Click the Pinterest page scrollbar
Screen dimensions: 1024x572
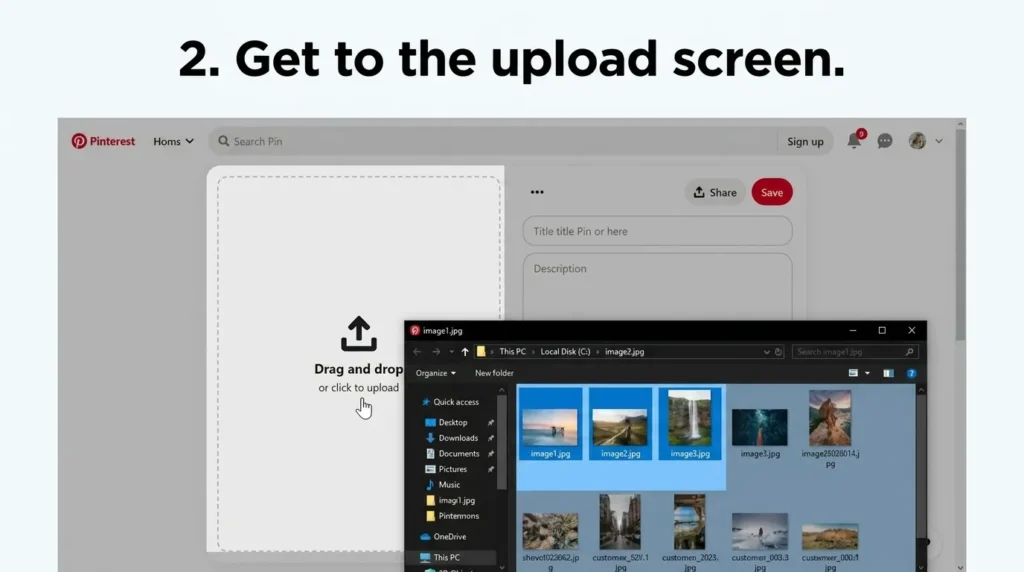pyautogui.click(x=960, y=235)
